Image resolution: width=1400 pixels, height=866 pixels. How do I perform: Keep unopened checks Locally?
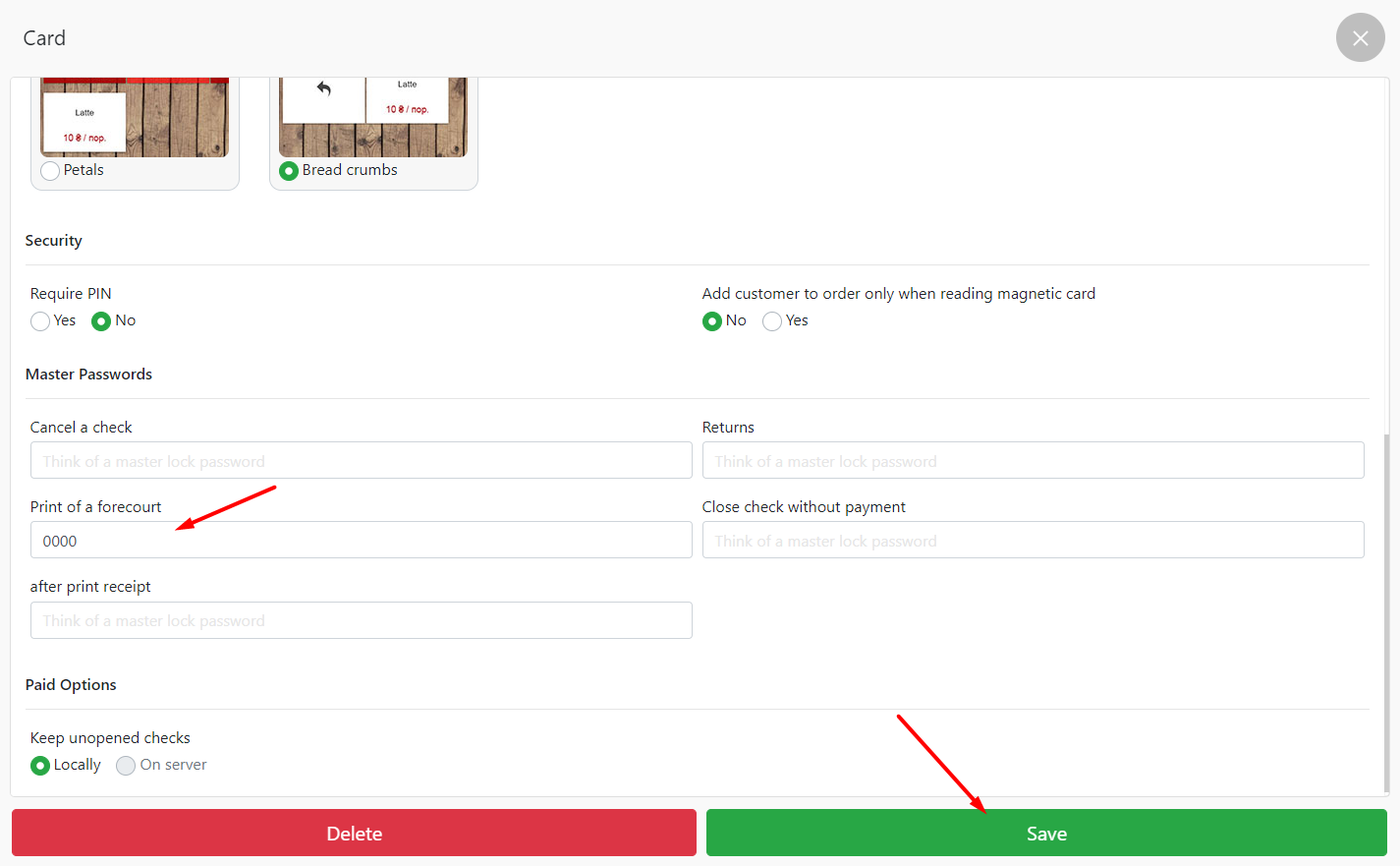click(x=40, y=766)
